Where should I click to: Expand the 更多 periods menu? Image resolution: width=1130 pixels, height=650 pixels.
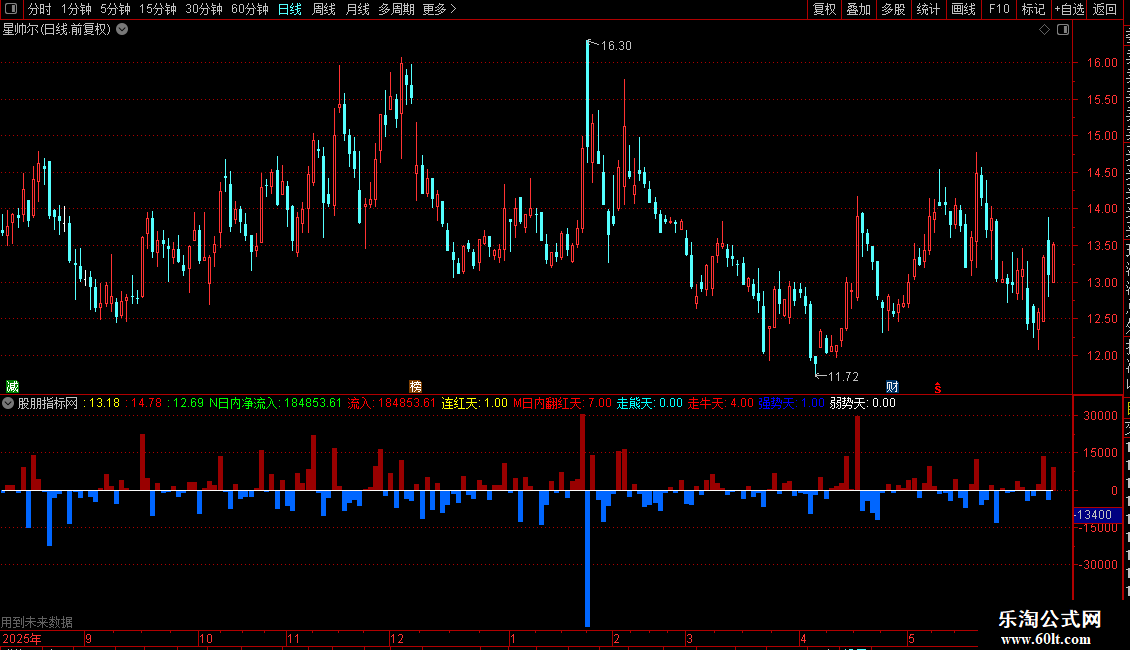click(440, 9)
